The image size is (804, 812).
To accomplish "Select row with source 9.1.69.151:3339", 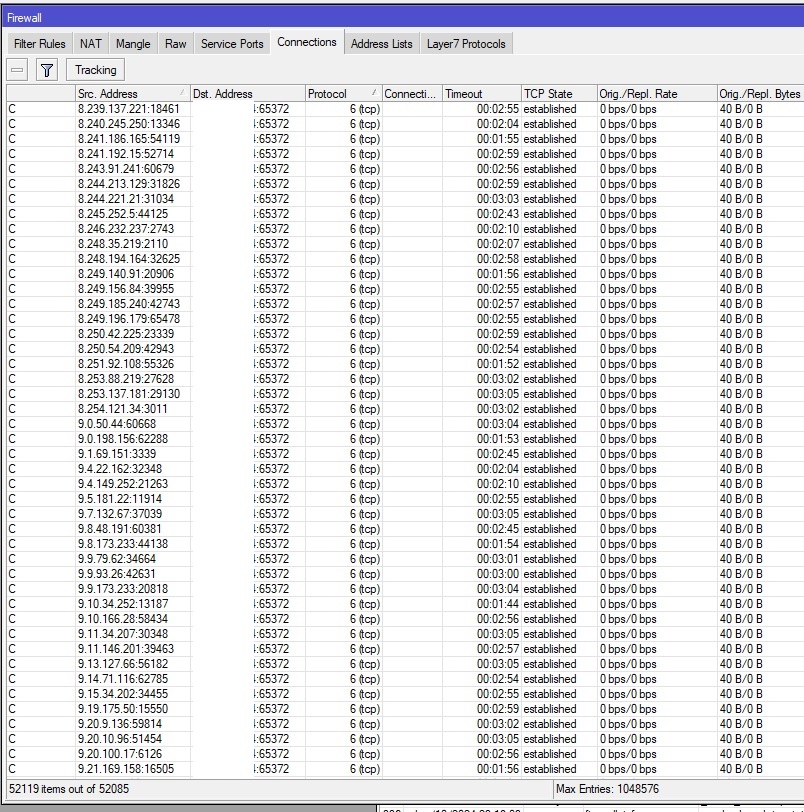I will (405, 454).
